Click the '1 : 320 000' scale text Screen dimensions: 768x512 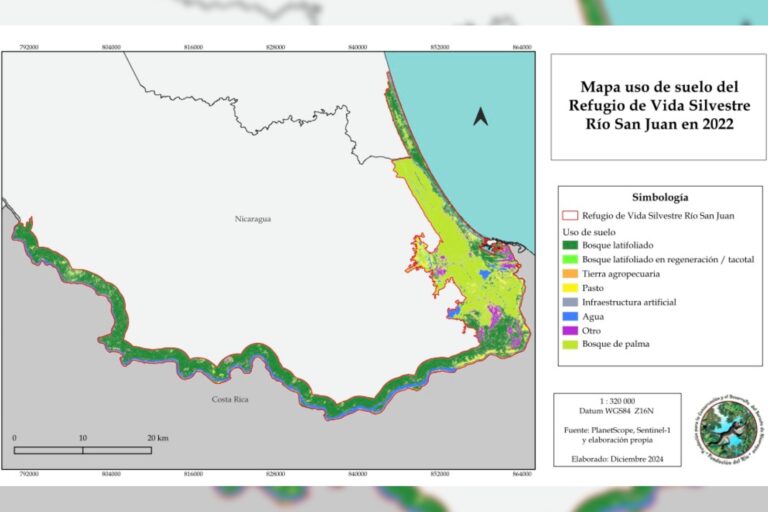click(617, 401)
